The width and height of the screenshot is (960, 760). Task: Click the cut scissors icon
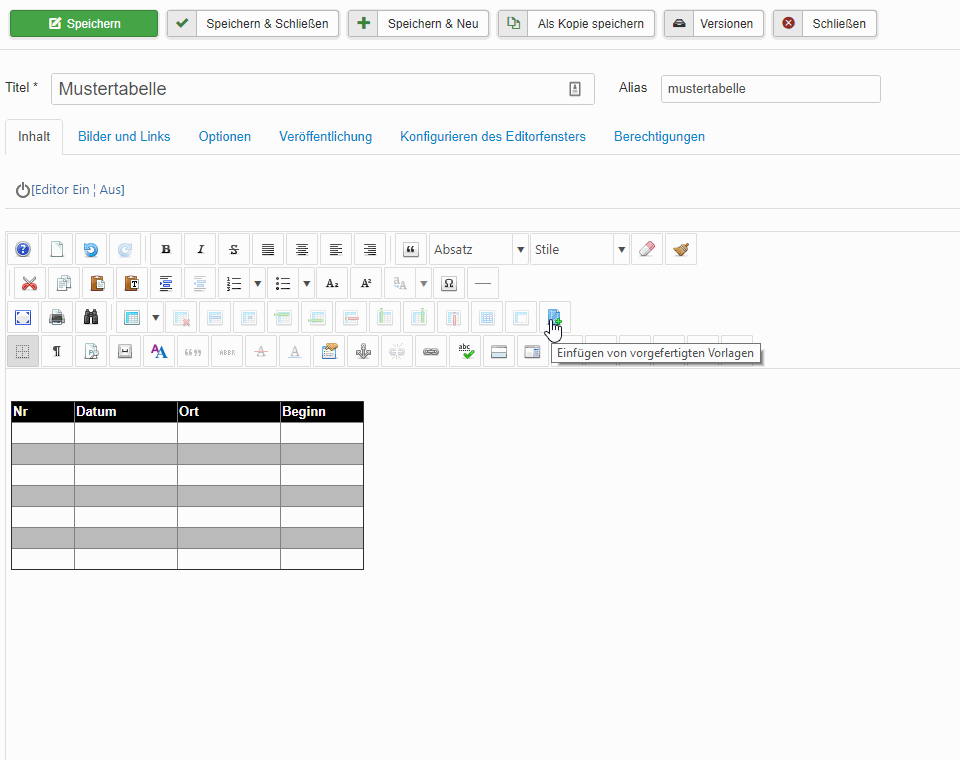coord(30,284)
